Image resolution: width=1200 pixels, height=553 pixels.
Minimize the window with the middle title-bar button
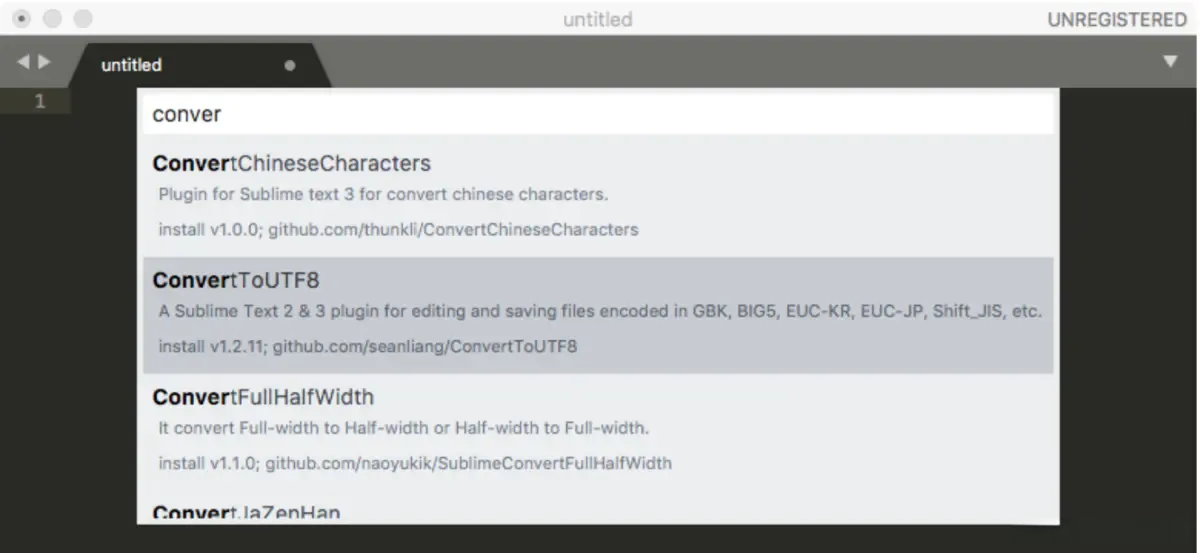tap(52, 19)
